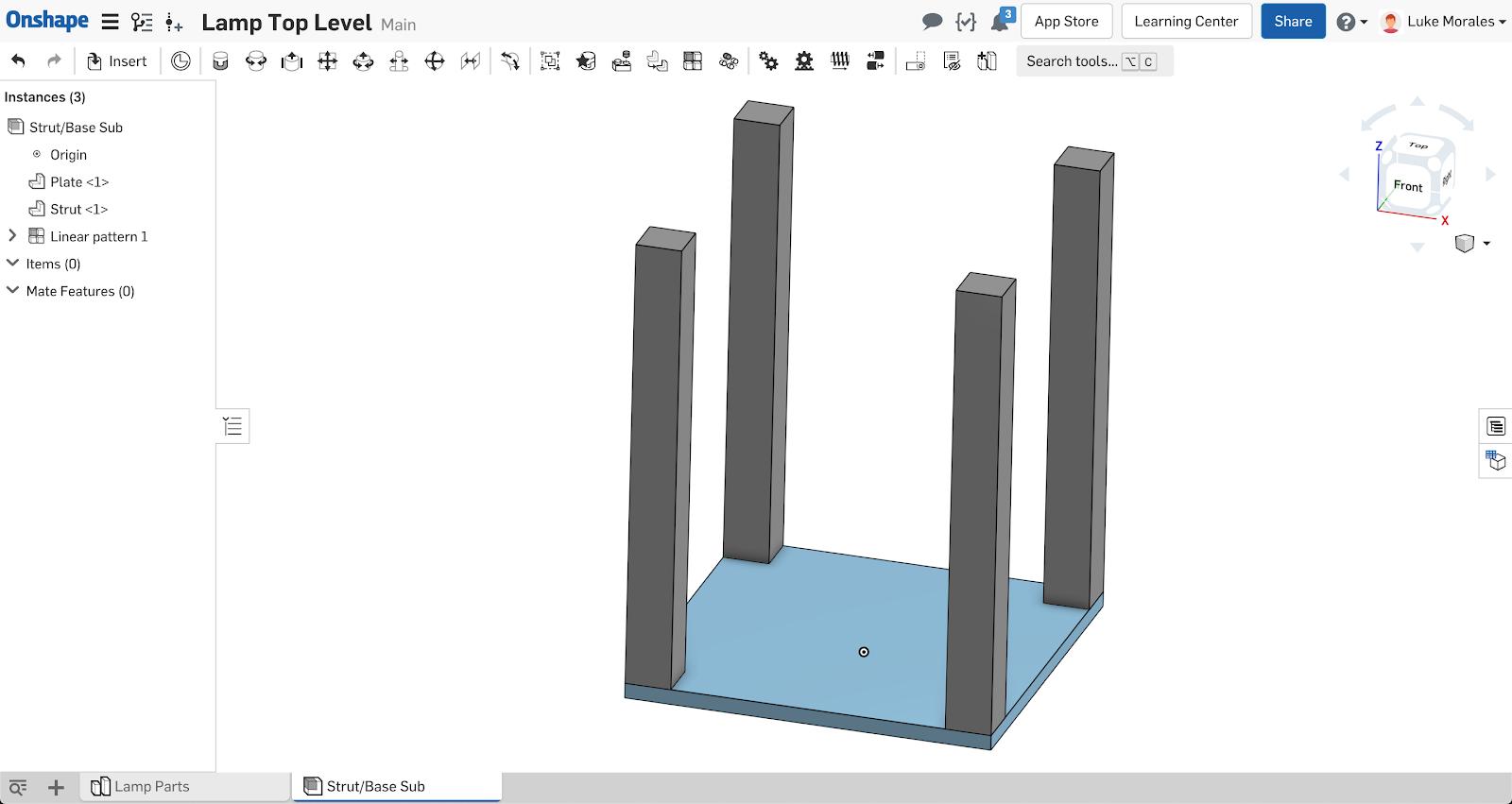This screenshot has width=1512, height=804.
Task: Open the Luke Morales account dropdown
Action: click(1443, 21)
